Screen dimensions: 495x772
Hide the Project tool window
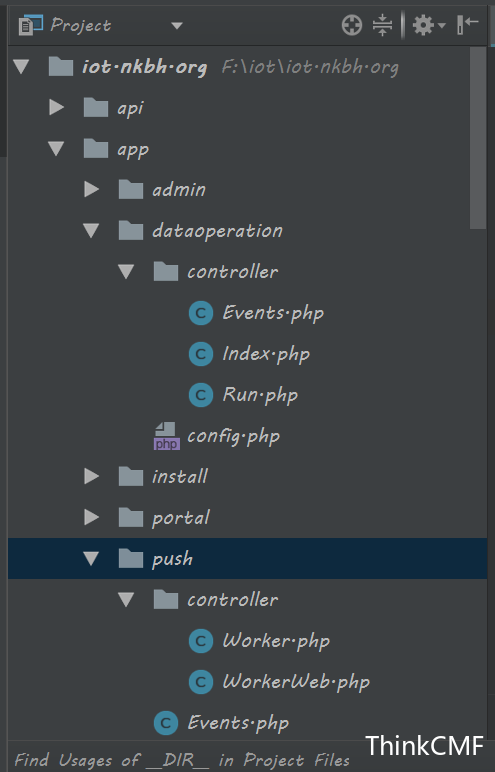467,25
